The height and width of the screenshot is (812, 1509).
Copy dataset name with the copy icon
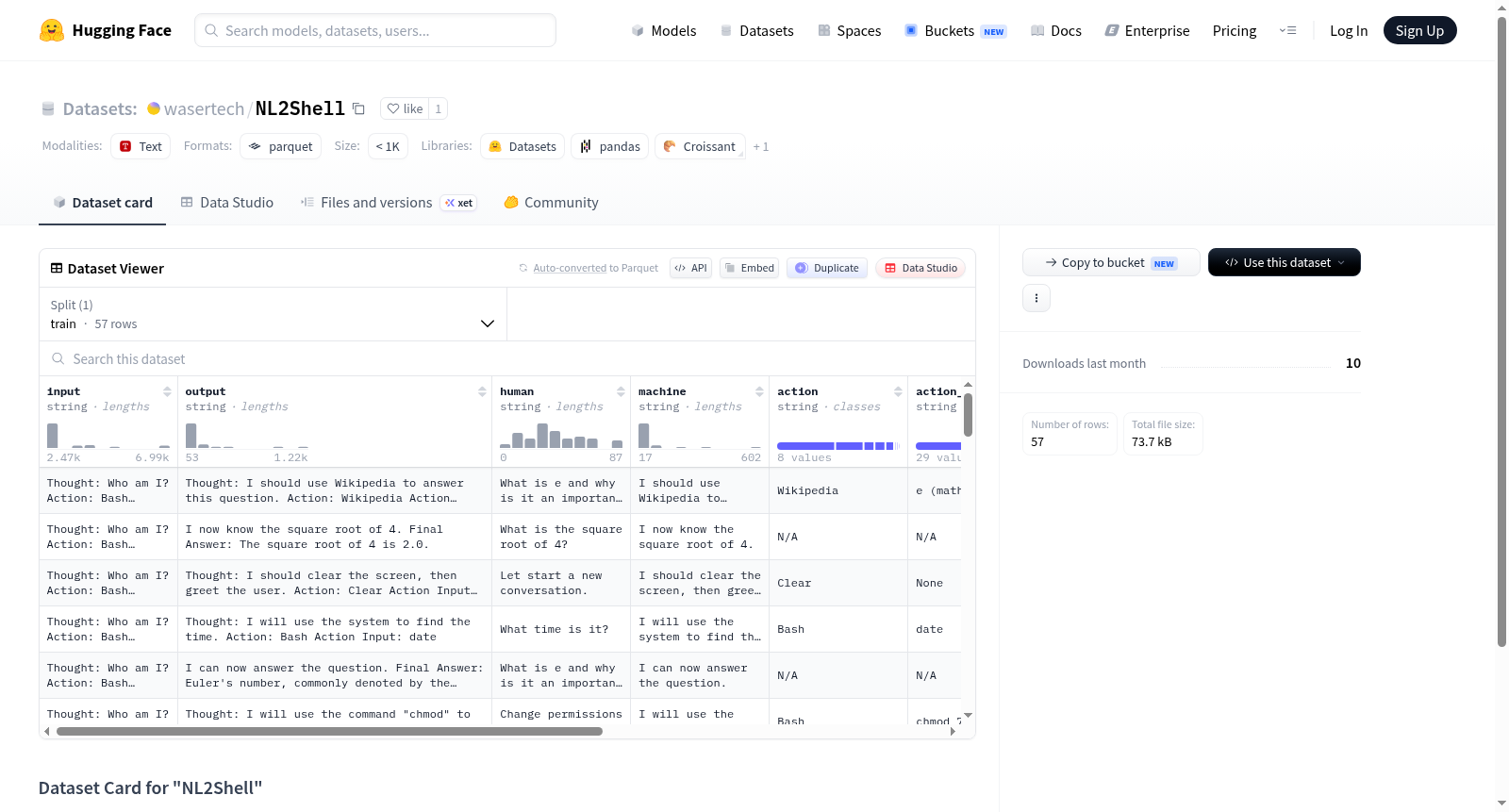[358, 108]
